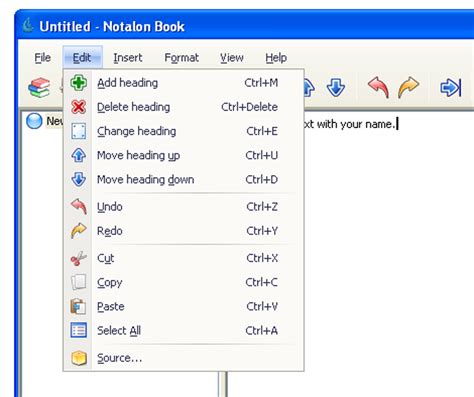Choose Select All in Edit menu
The image size is (474, 397).
pos(184,330)
